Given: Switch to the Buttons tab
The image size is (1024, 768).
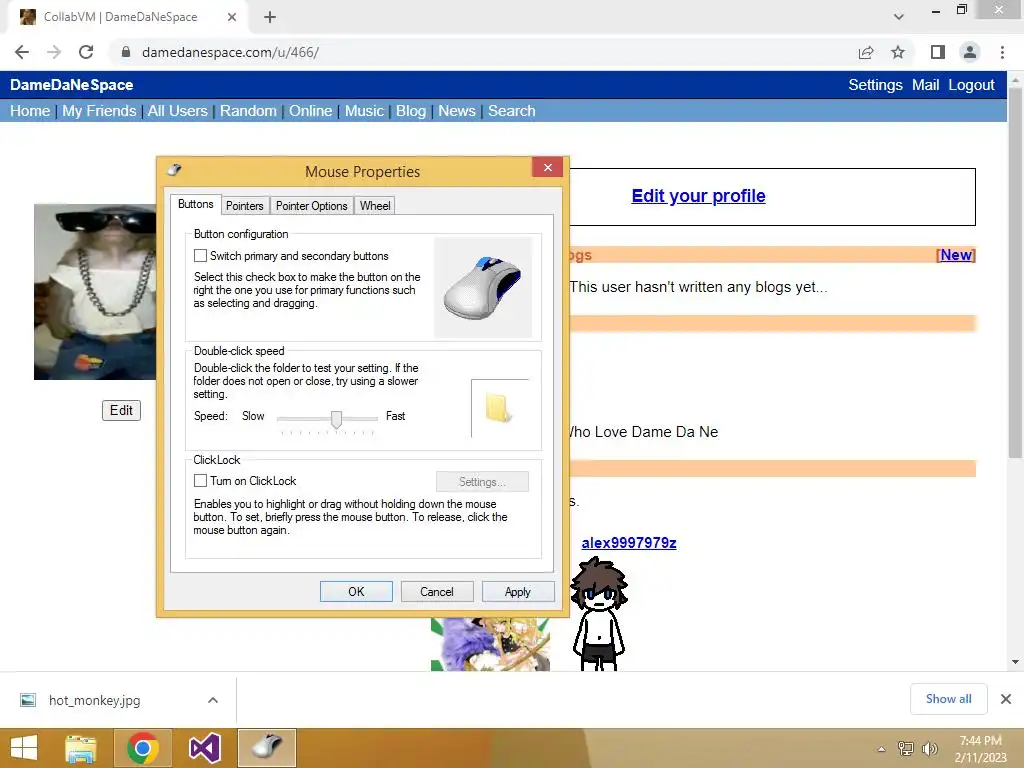Looking at the screenshot, I should [x=195, y=204].
